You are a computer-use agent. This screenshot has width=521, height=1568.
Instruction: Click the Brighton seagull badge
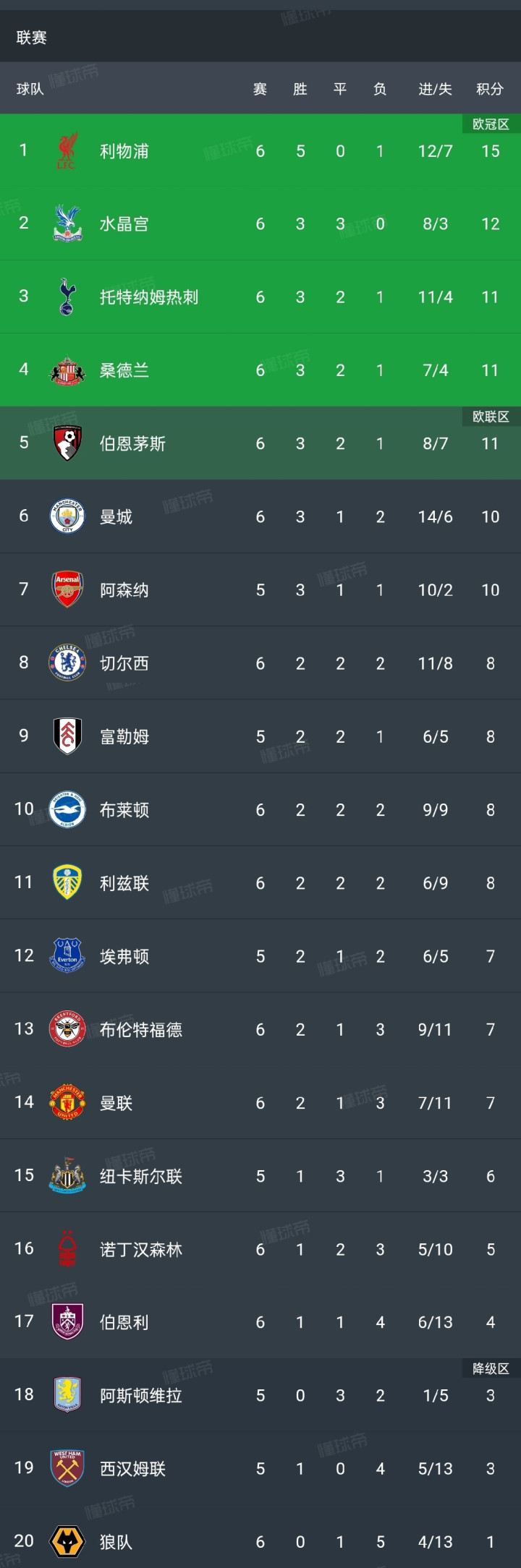point(67,809)
